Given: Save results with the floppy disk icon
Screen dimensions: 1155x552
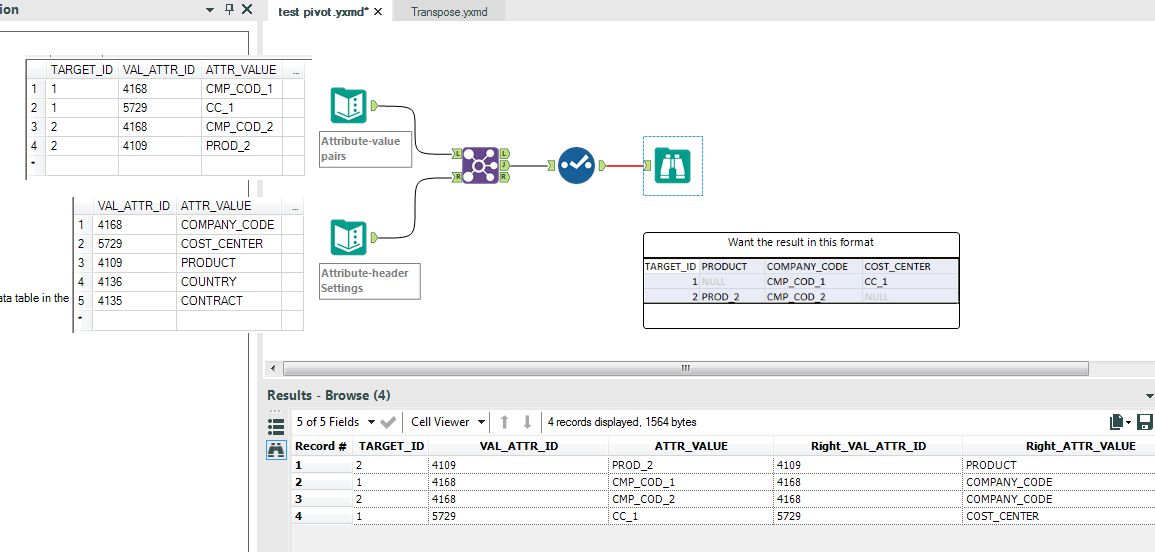Looking at the screenshot, I should (x=1145, y=422).
